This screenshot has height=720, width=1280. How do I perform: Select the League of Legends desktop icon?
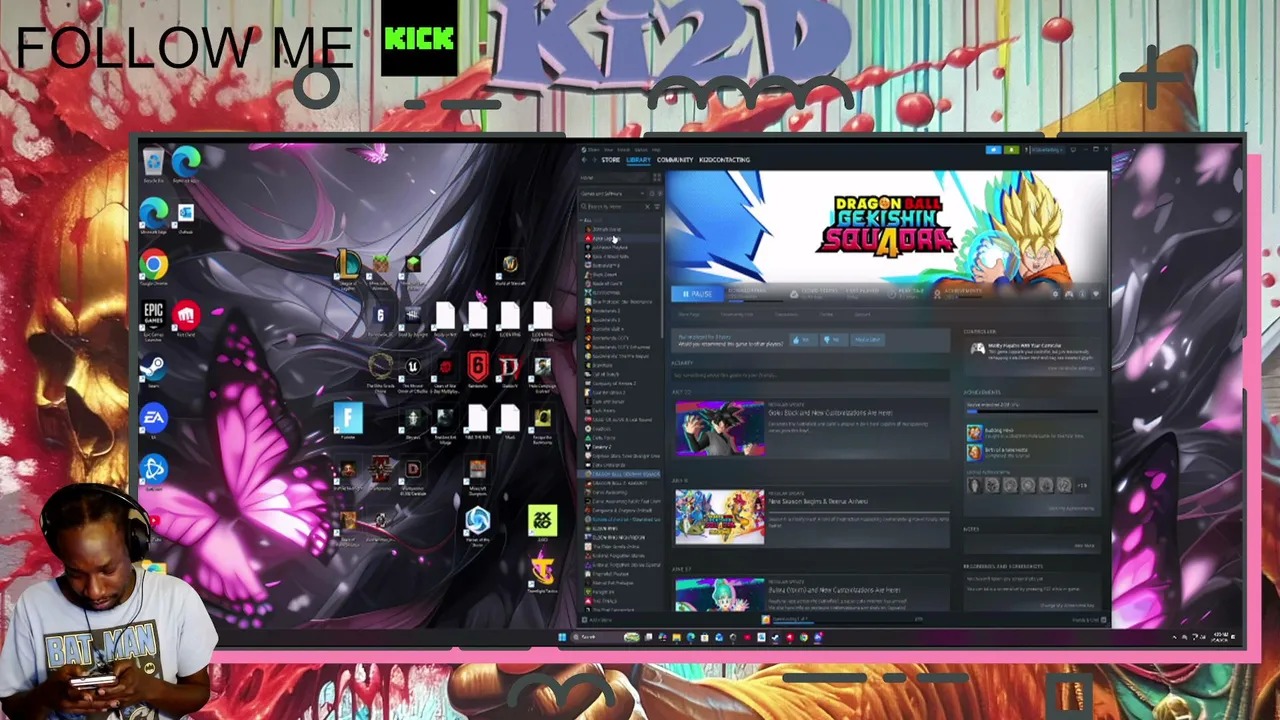click(347, 268)
